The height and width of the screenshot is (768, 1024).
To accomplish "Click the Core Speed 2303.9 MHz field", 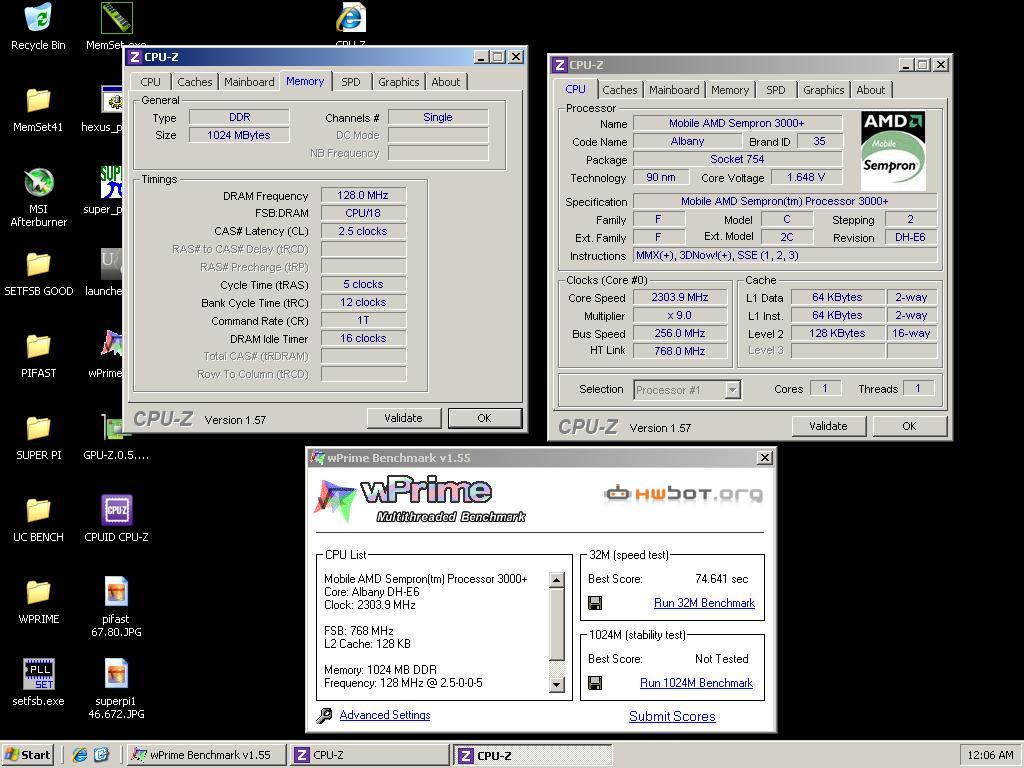I will pos(680,297).
